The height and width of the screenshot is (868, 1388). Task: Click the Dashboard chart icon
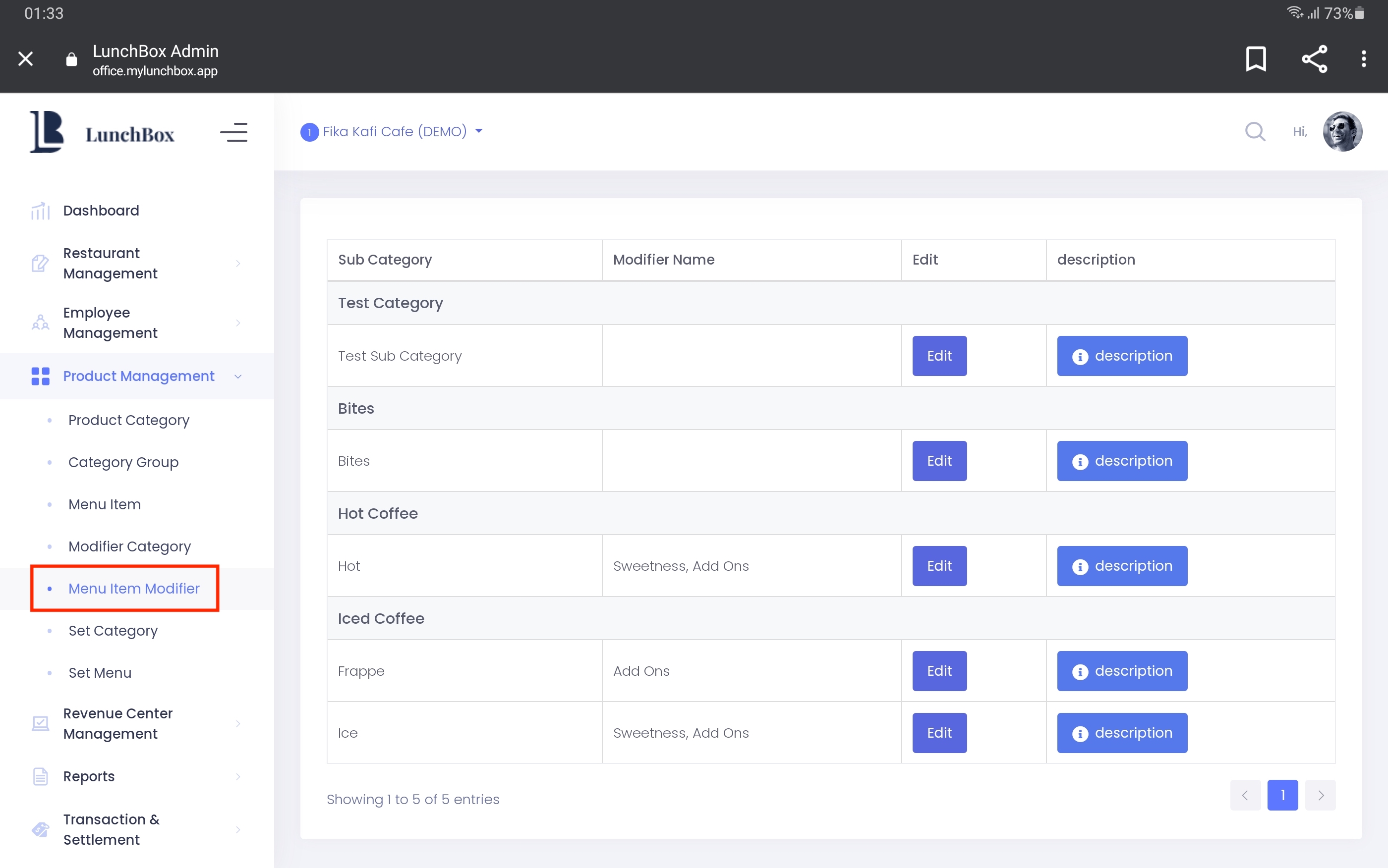coord(40,211)
